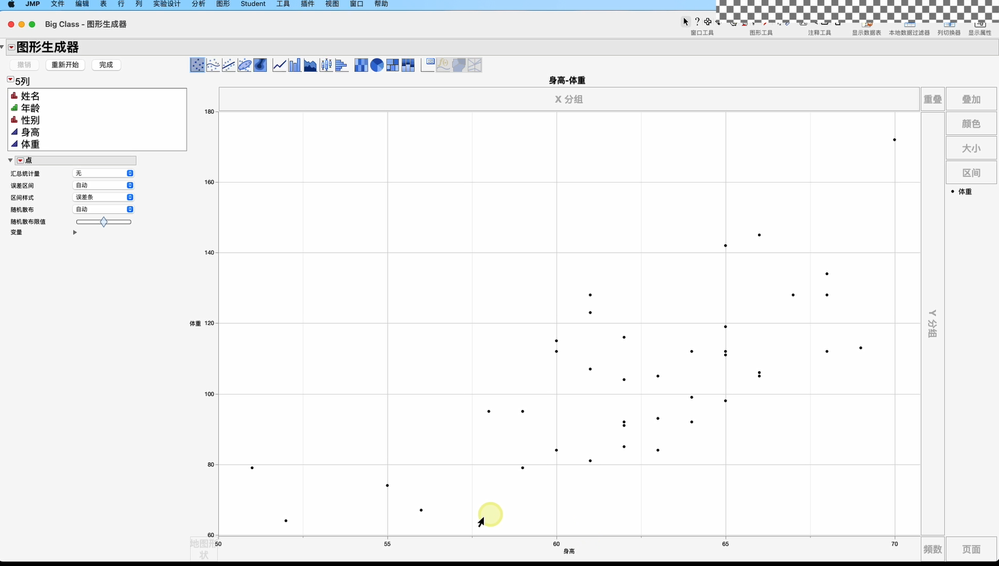999x566 pixels.
Task: Open the 帮助 menu
Action: click(381, 4)
